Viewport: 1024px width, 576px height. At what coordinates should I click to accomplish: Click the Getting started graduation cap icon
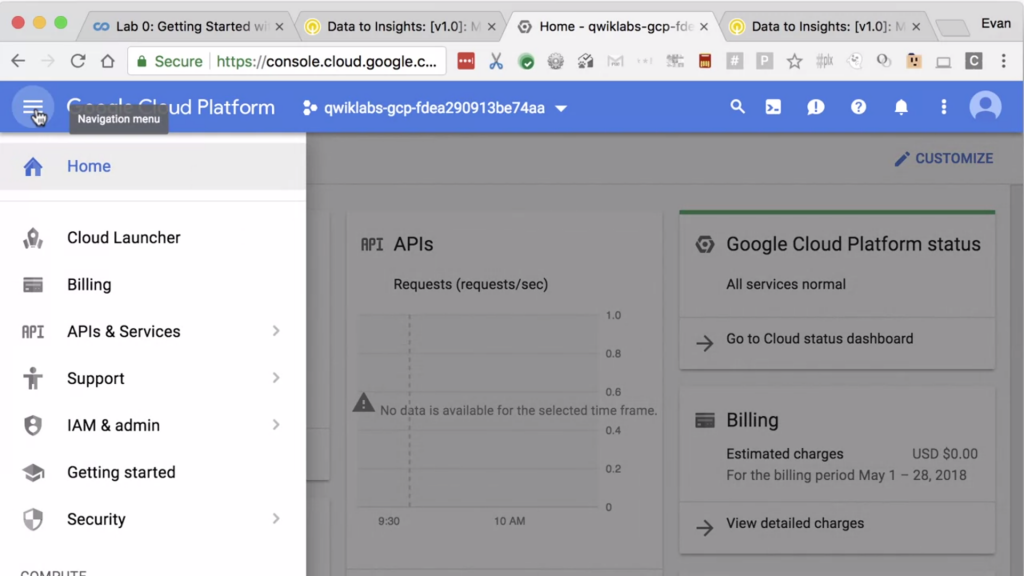click(33, 472)
